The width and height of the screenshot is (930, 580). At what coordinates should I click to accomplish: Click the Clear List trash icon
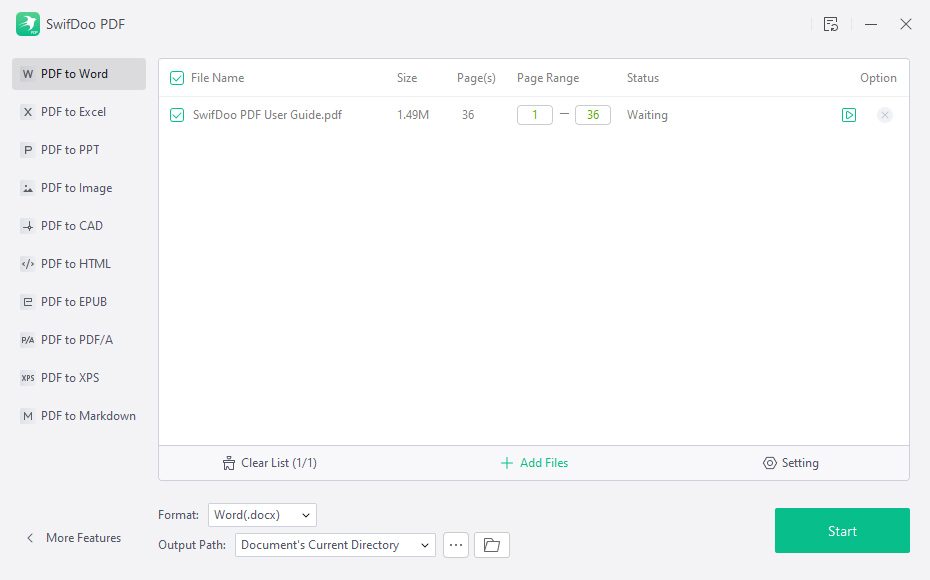[x=228, y=463]
